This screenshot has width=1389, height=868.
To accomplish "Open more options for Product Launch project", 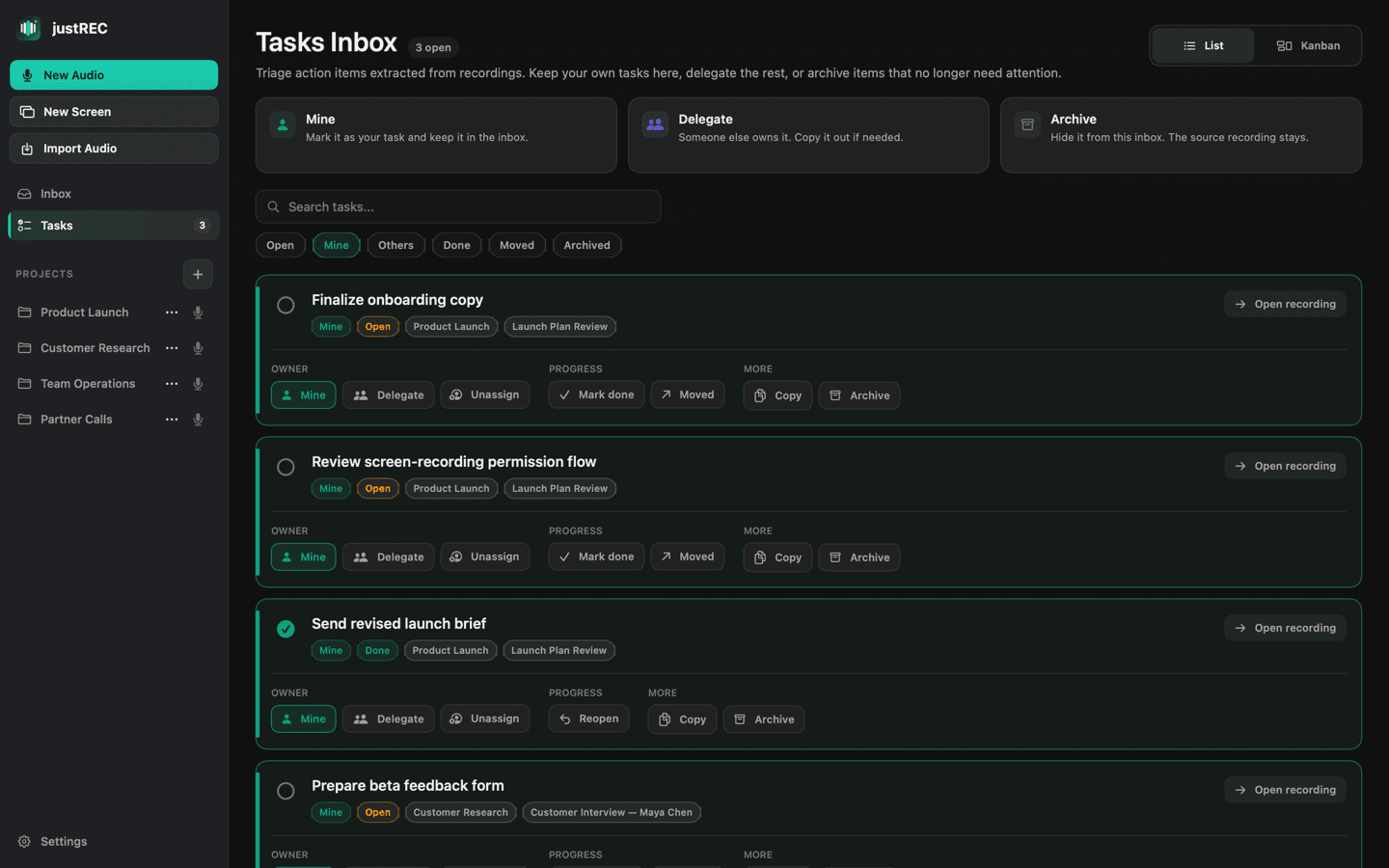I will [x=172, y=312].
